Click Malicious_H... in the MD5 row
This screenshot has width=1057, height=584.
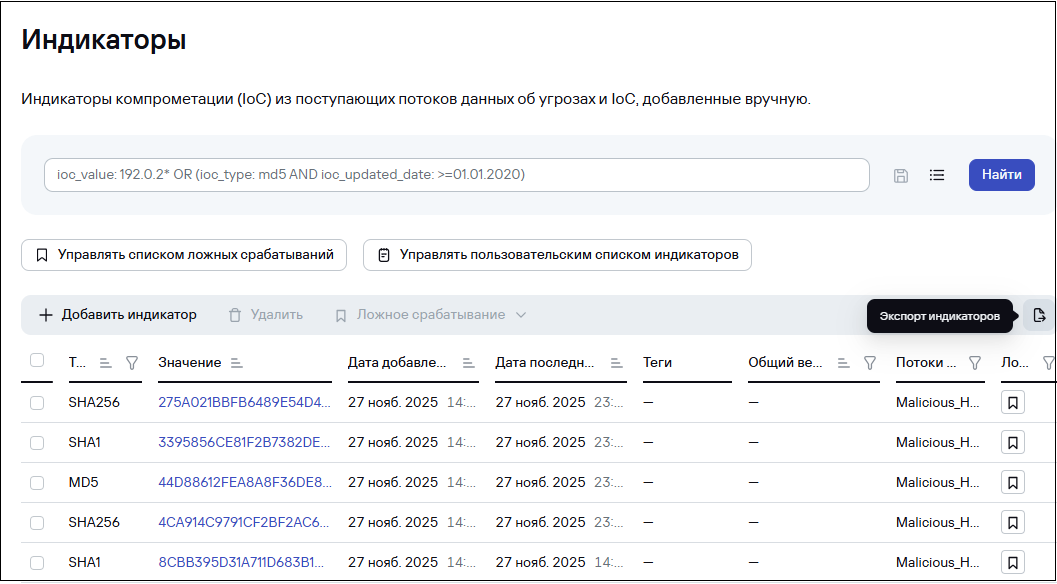pyautogui.click(x=937, y=482)
